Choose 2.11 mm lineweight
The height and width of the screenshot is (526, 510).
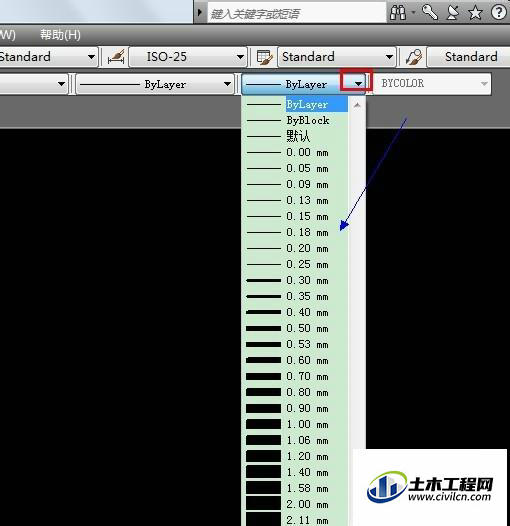295,520
